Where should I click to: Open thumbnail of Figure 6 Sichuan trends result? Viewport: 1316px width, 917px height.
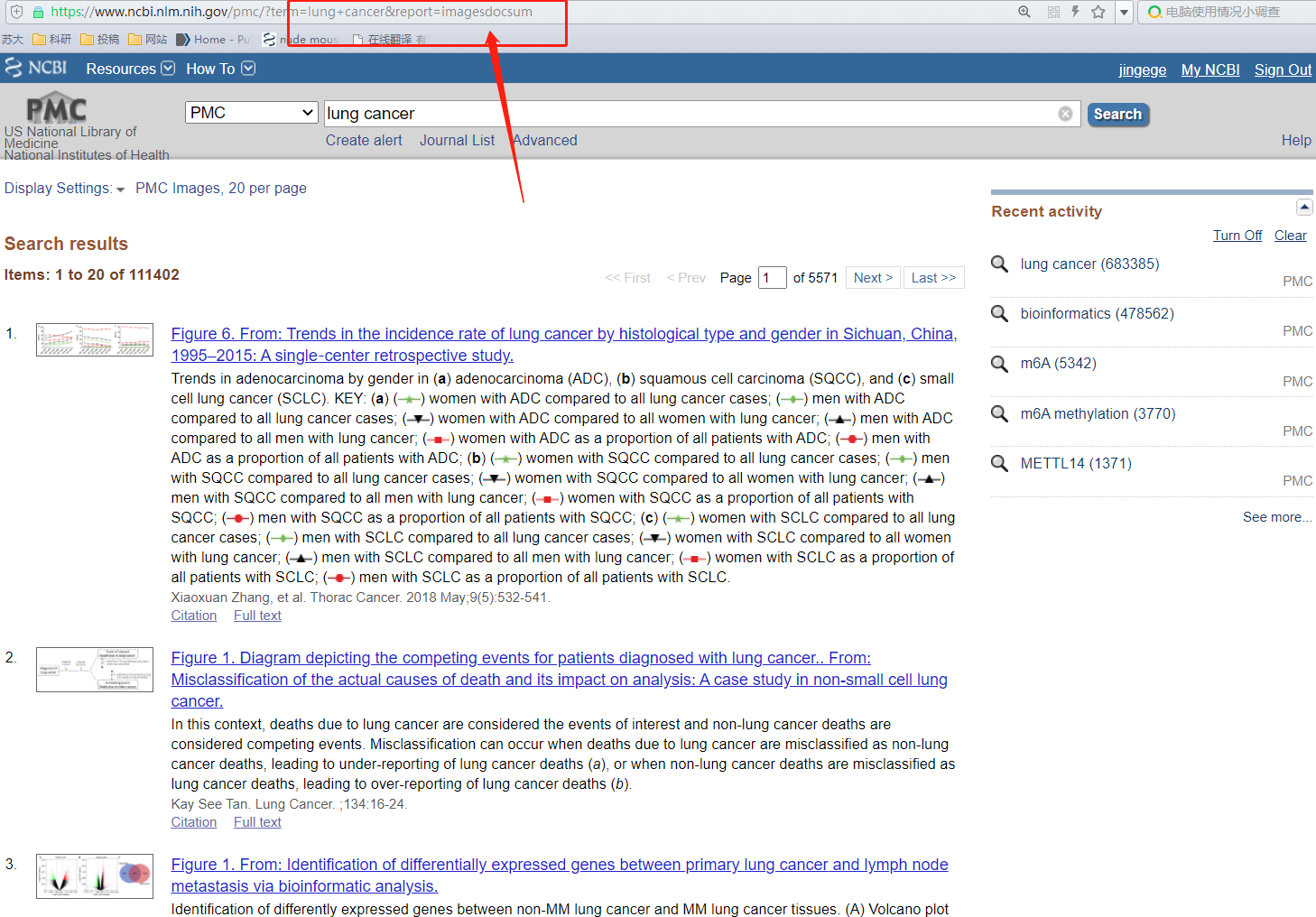pos(95,339)
